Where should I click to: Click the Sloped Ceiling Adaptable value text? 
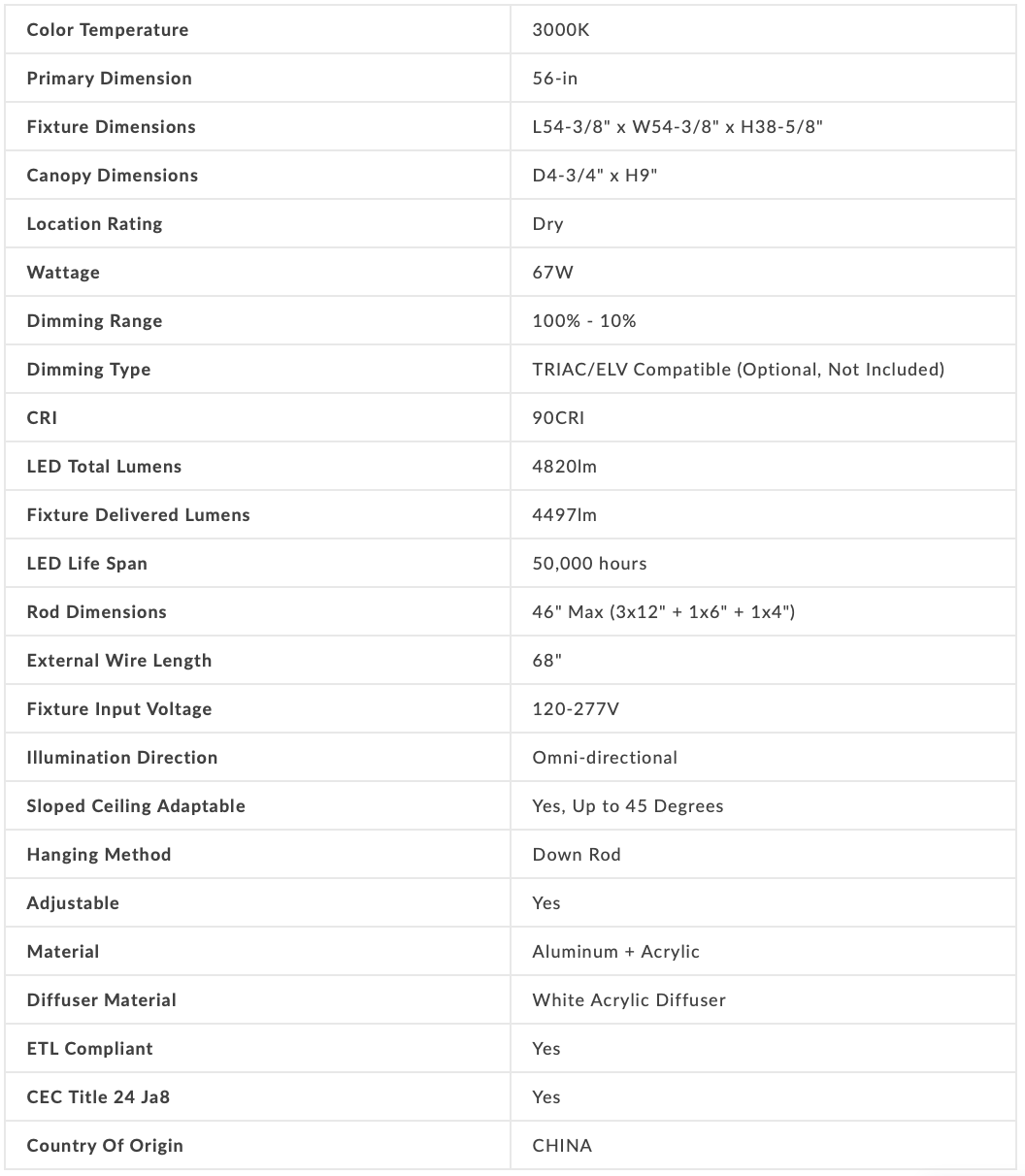coord(628,806)
